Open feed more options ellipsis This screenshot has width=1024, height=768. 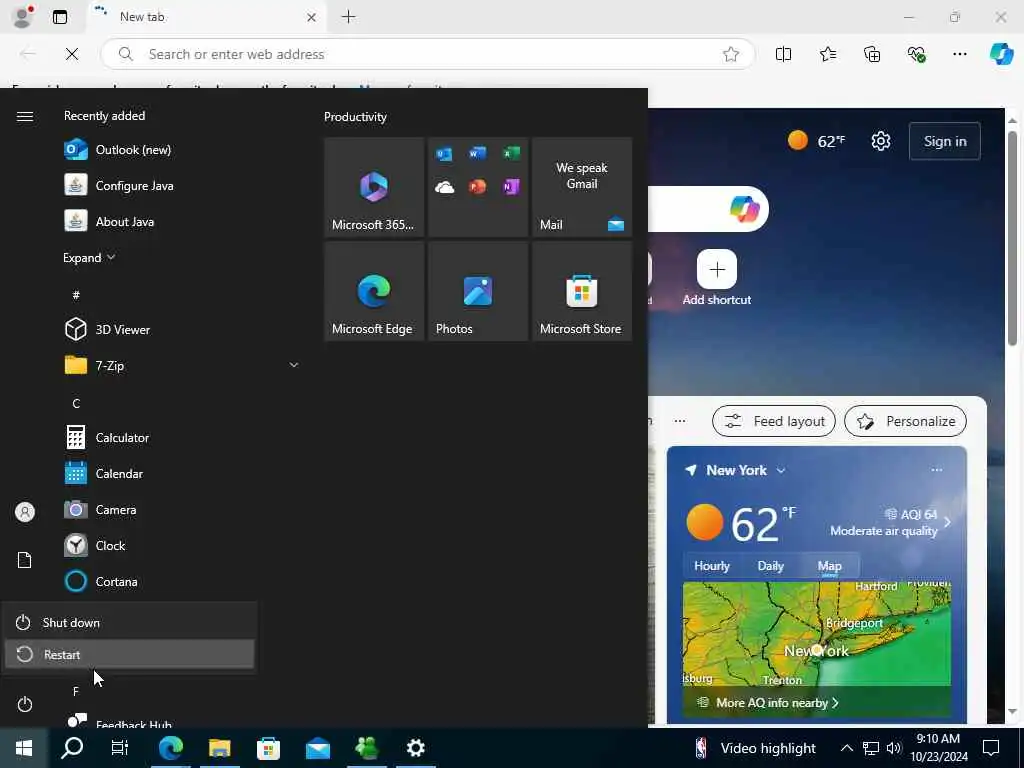(680, 421)
